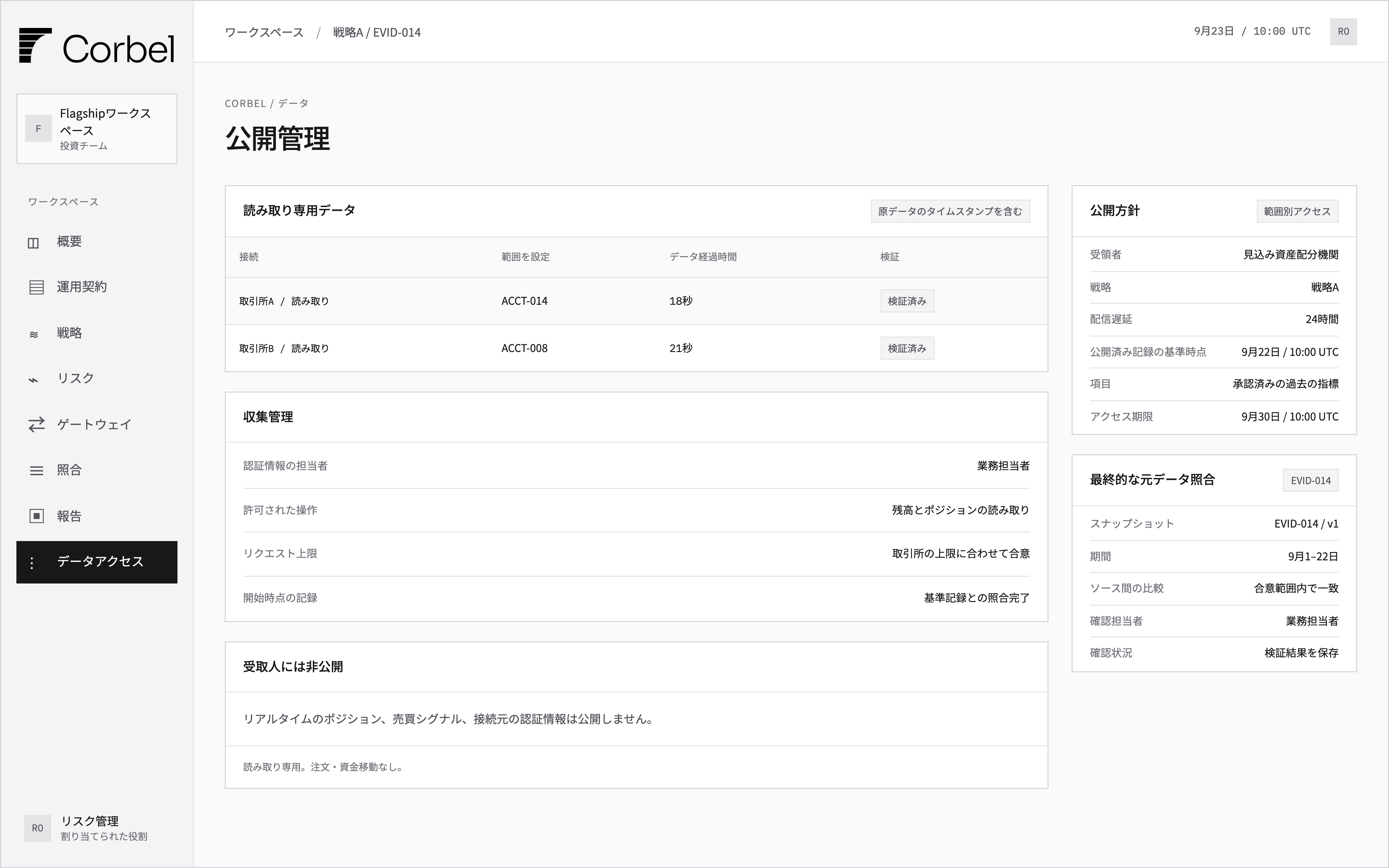Click the 9月1–22日 period value
The width and height of the screenshot is (1389, 868).
tap(1313, 557)
